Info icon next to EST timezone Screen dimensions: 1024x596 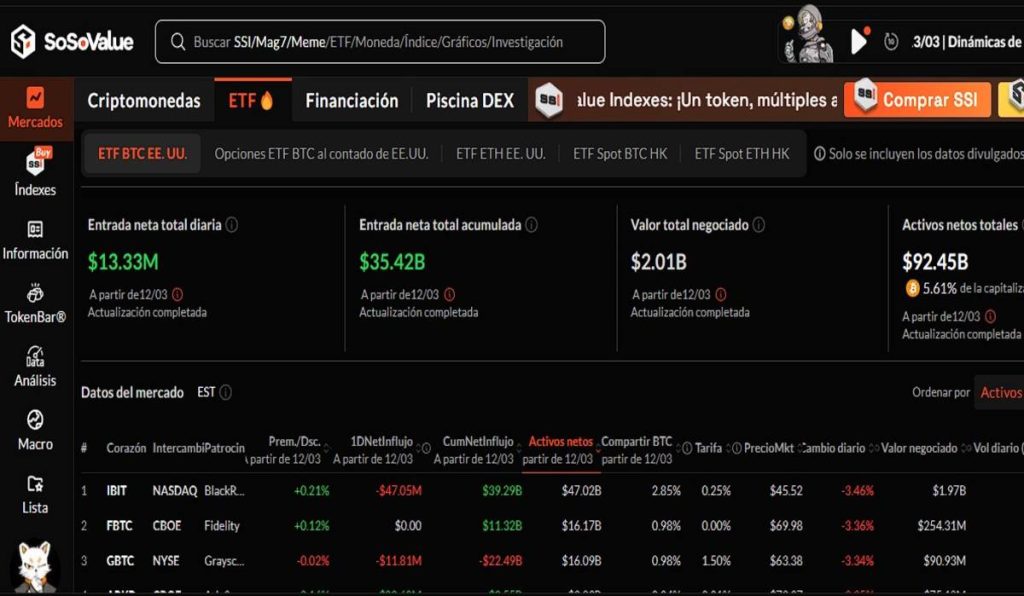point(225,392)
